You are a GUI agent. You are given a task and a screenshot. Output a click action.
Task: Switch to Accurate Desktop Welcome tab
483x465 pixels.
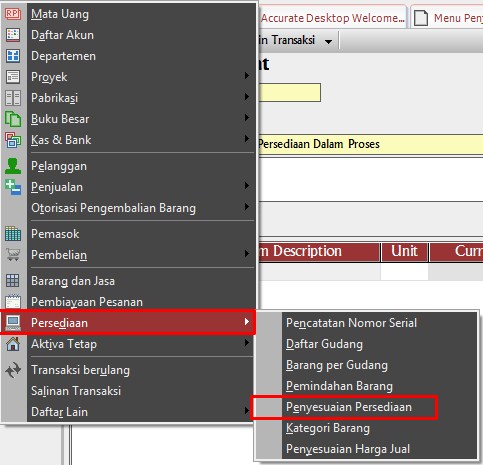pyautogui.click(x=332, y=18)
